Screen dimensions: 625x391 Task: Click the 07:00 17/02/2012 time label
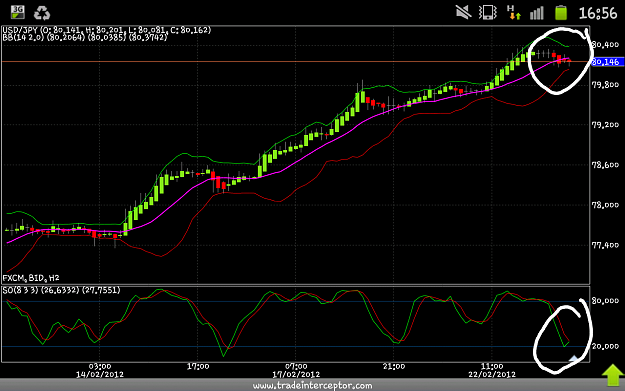296,370
